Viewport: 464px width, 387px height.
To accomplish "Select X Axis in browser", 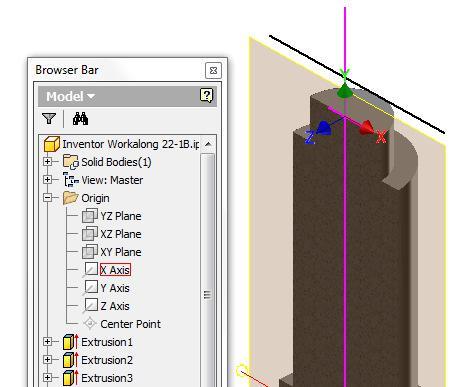I will [x=115, y=270].
